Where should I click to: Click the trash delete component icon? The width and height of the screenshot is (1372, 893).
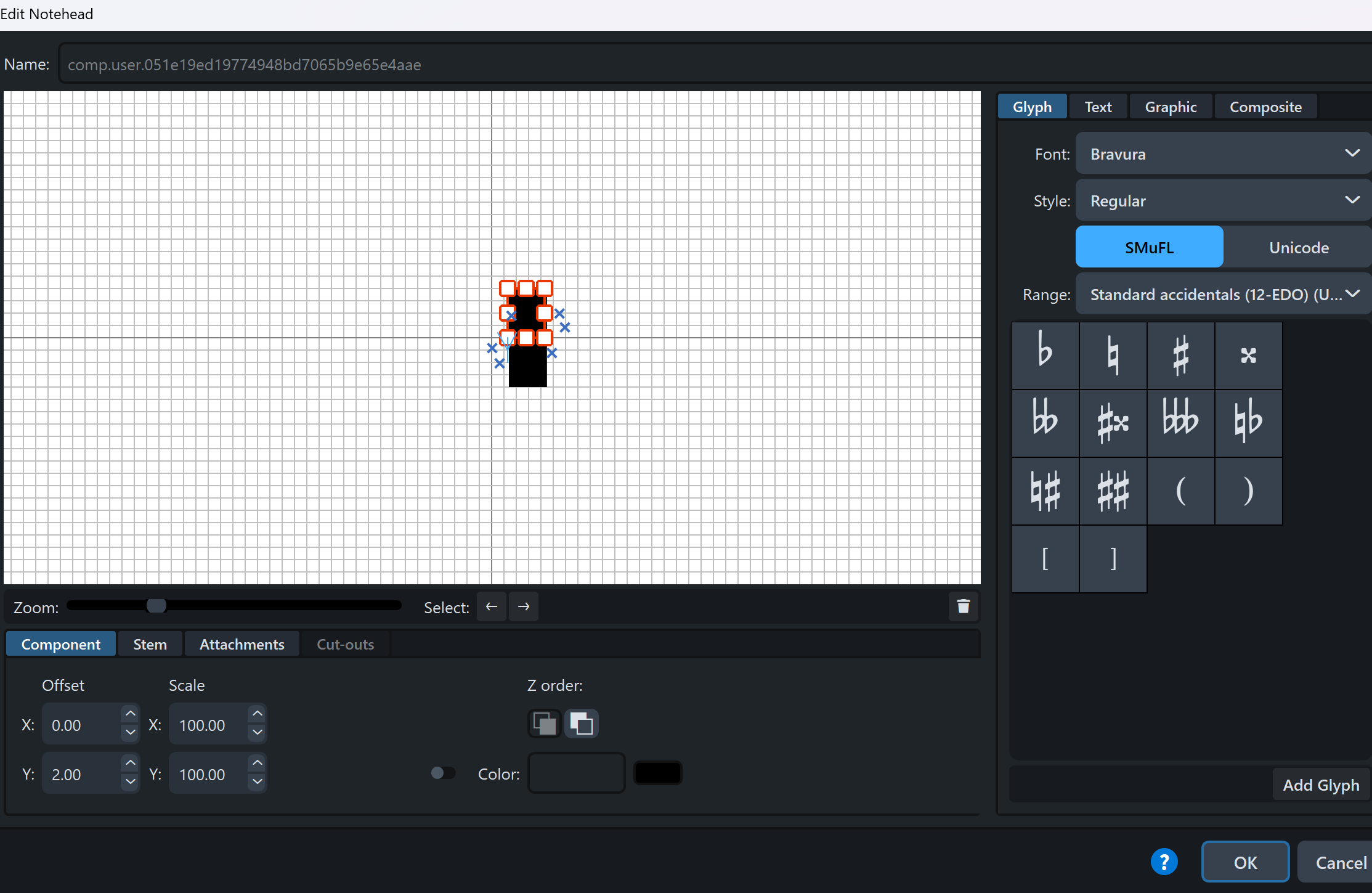pyautogui.click(x=964, y=606)
